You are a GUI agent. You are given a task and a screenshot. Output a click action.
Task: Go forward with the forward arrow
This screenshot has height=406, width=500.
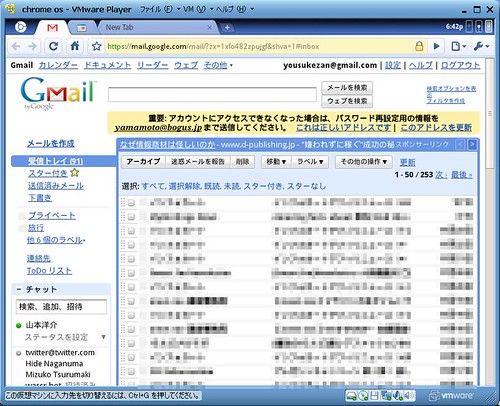tap(33, 46)
